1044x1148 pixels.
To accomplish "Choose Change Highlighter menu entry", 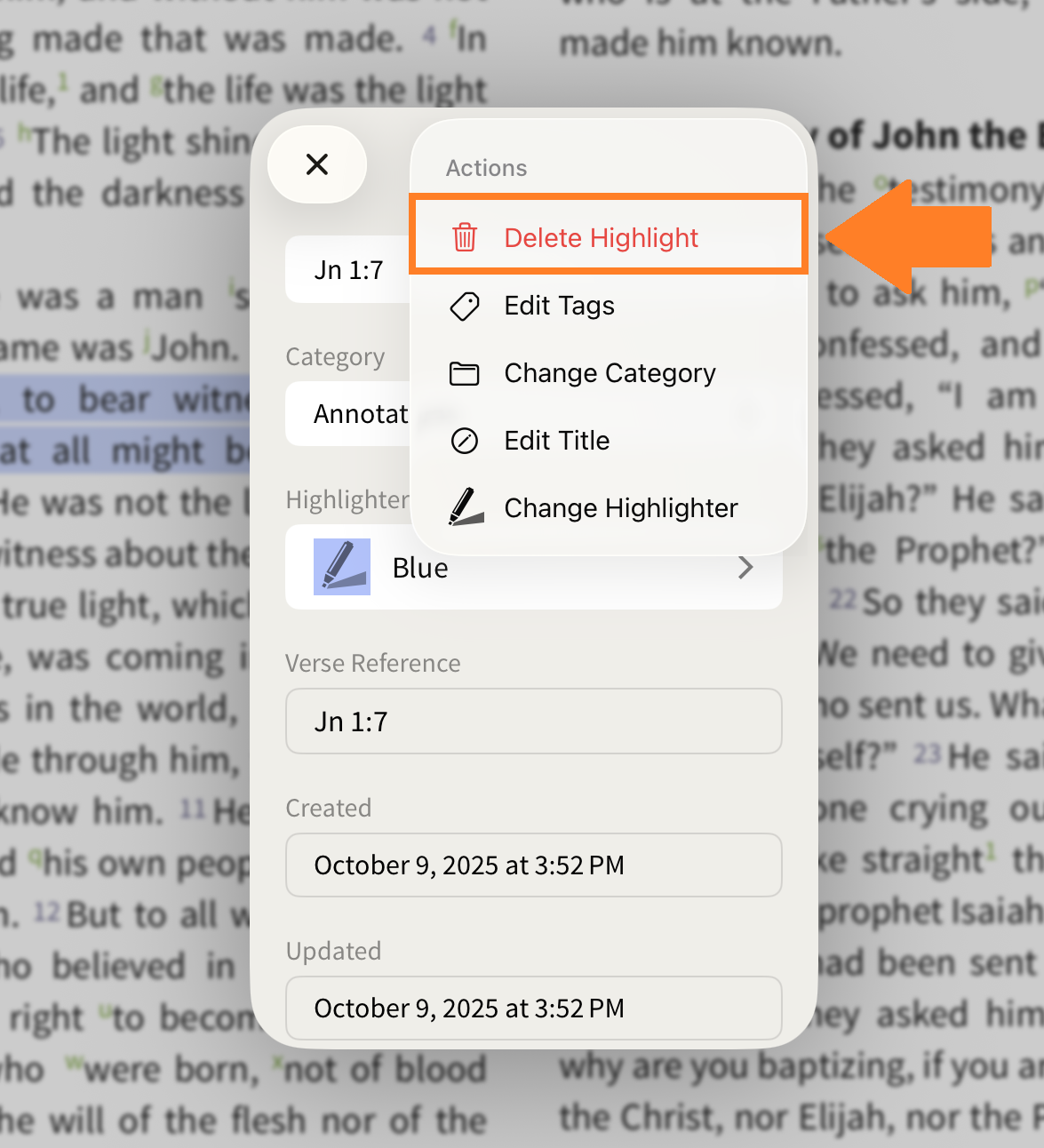I will coord(609,507).
